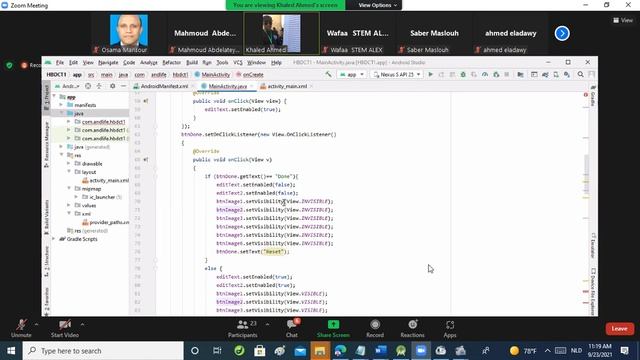640x360 pixels.
Task: Open the Edit menu in Android Studio
Action: click(73, 62)
